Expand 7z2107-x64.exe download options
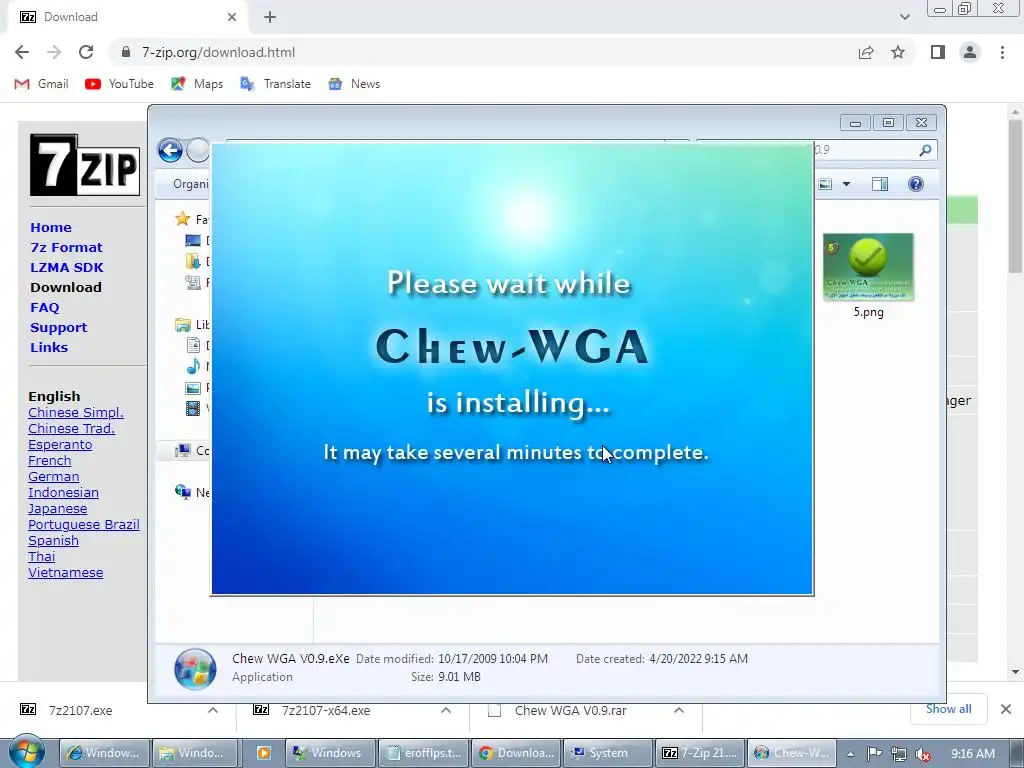This screenshot has height=768, width=1024. coord(446,710)
